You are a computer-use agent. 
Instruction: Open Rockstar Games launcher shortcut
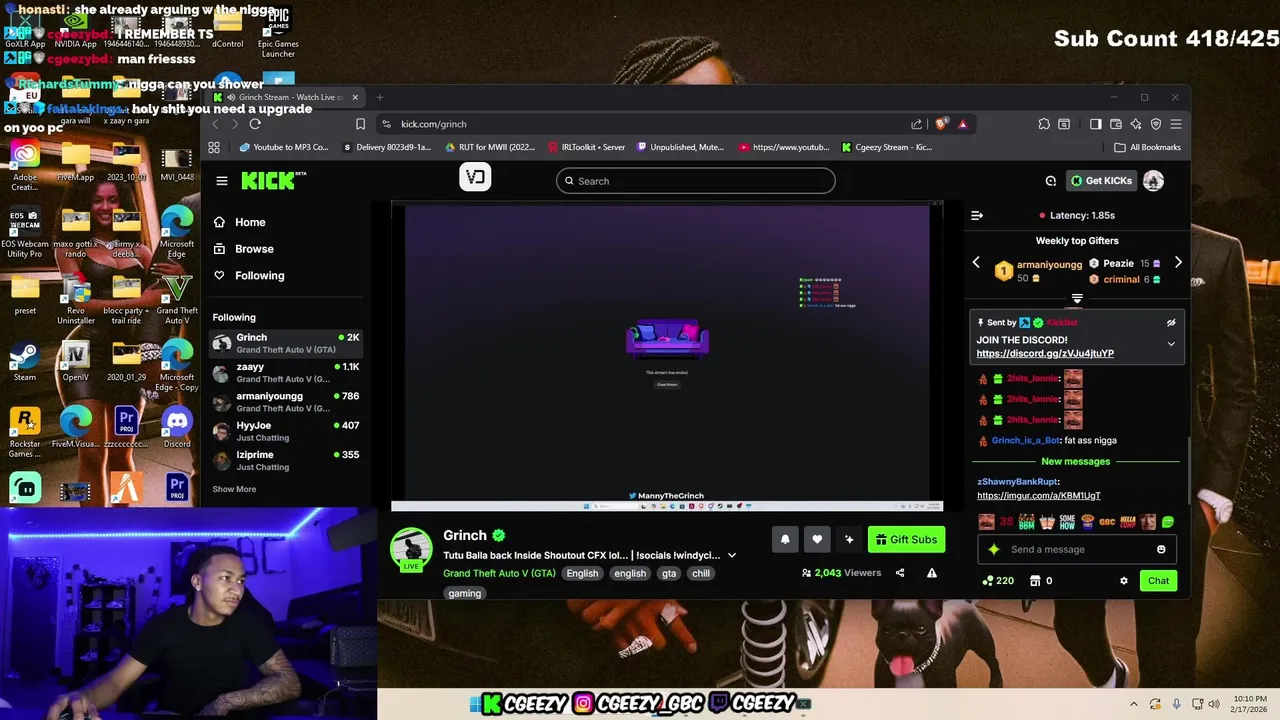click(x=25, y=433)
